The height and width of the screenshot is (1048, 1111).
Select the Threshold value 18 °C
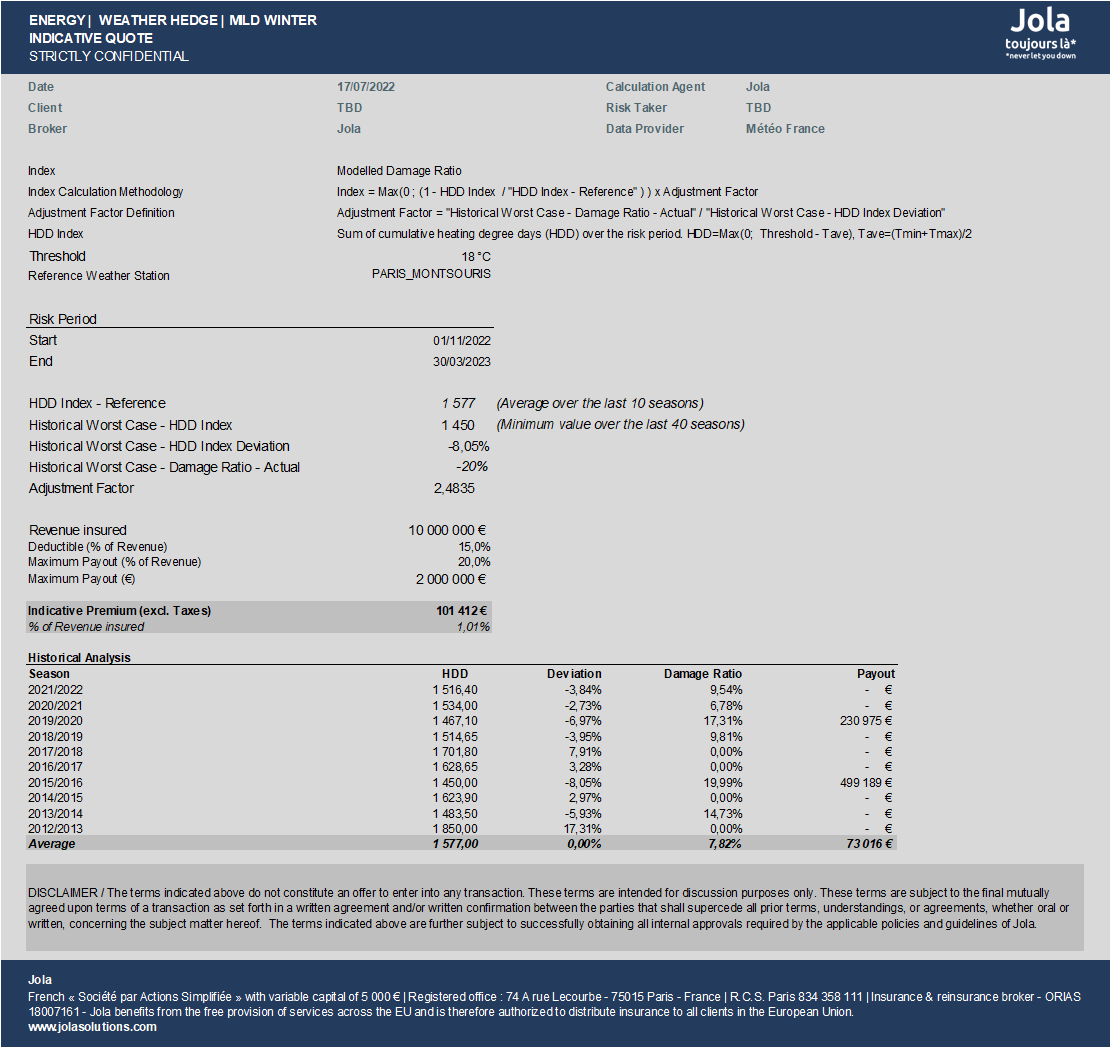pos(476,257)
